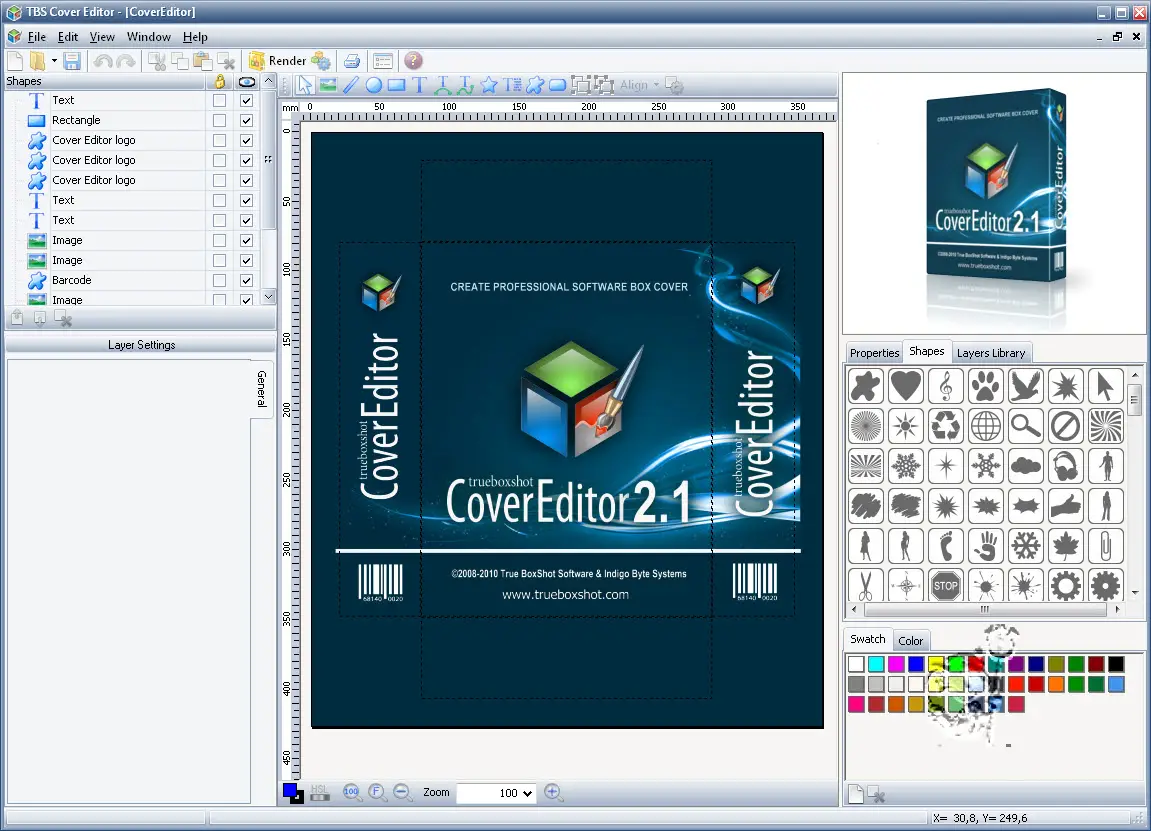Open render settings gear icon
The image size is (1151, 831).
[x=321, y=61]
